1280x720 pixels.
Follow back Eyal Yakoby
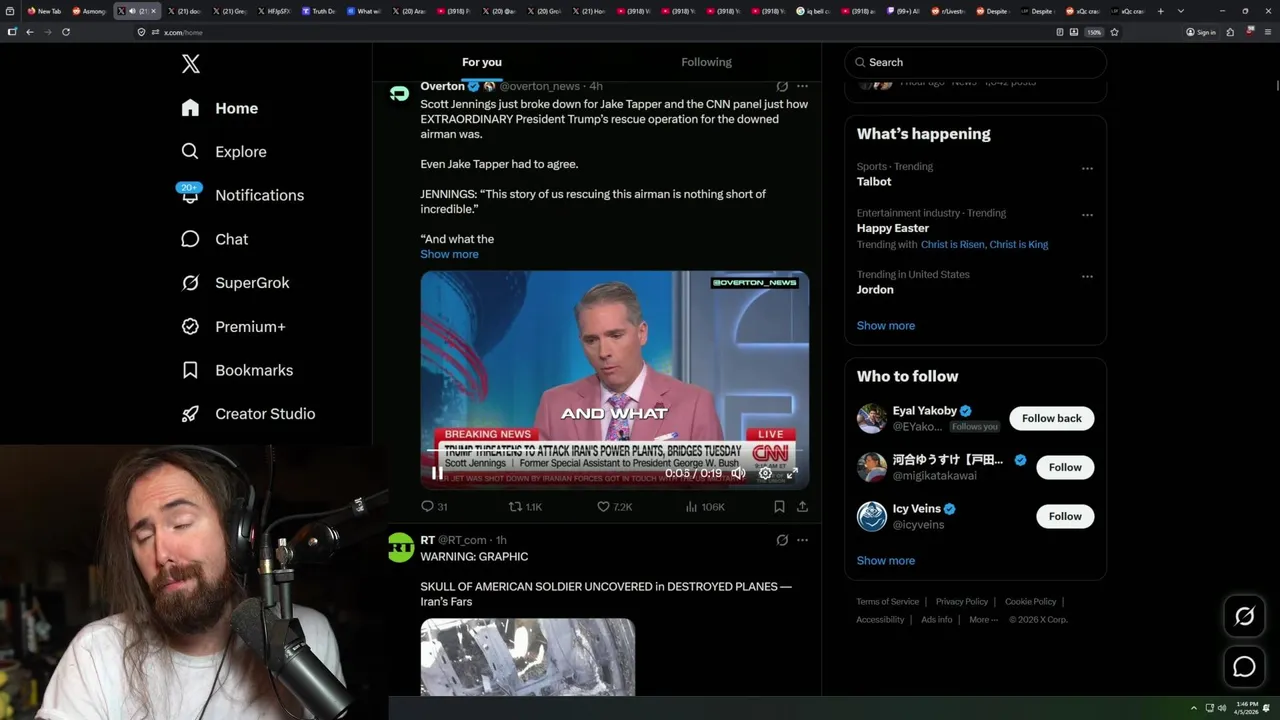1052,418
